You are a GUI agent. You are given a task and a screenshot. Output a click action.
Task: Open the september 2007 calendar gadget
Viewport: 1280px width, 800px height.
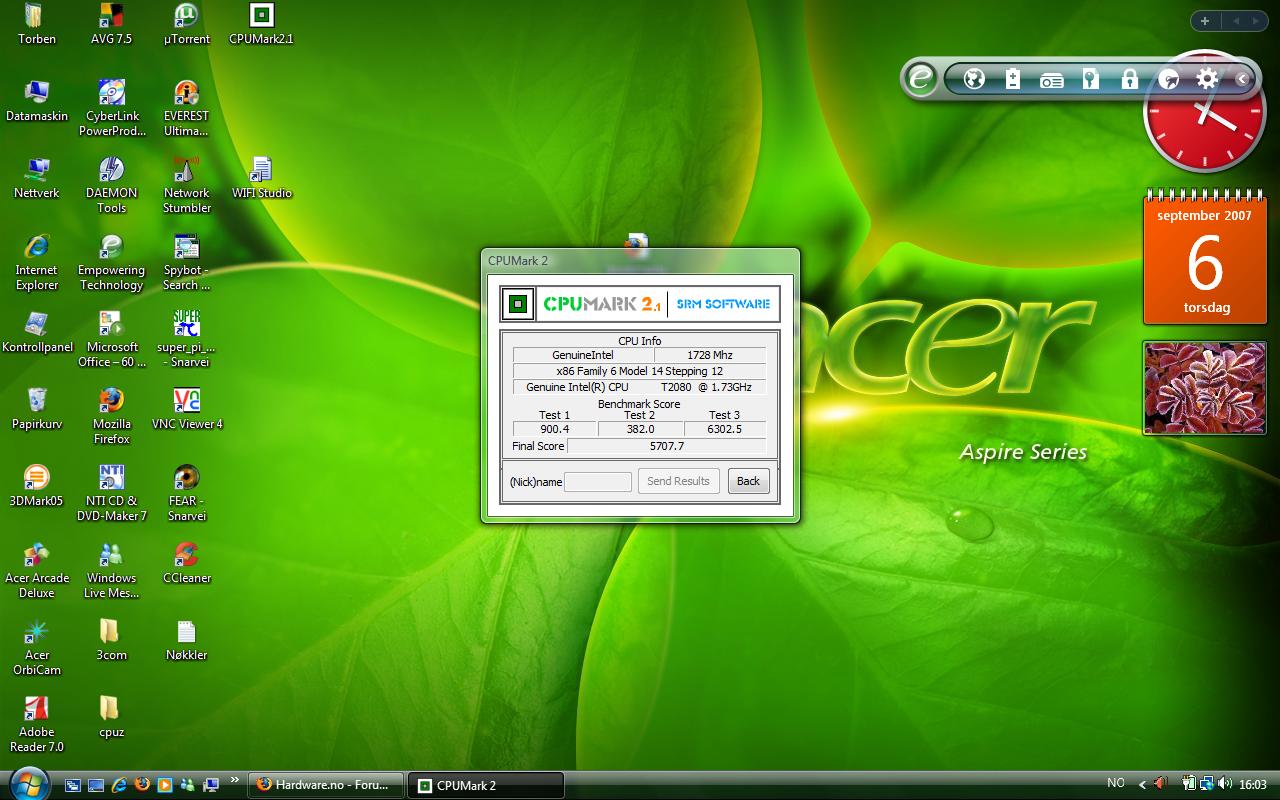1204,256
